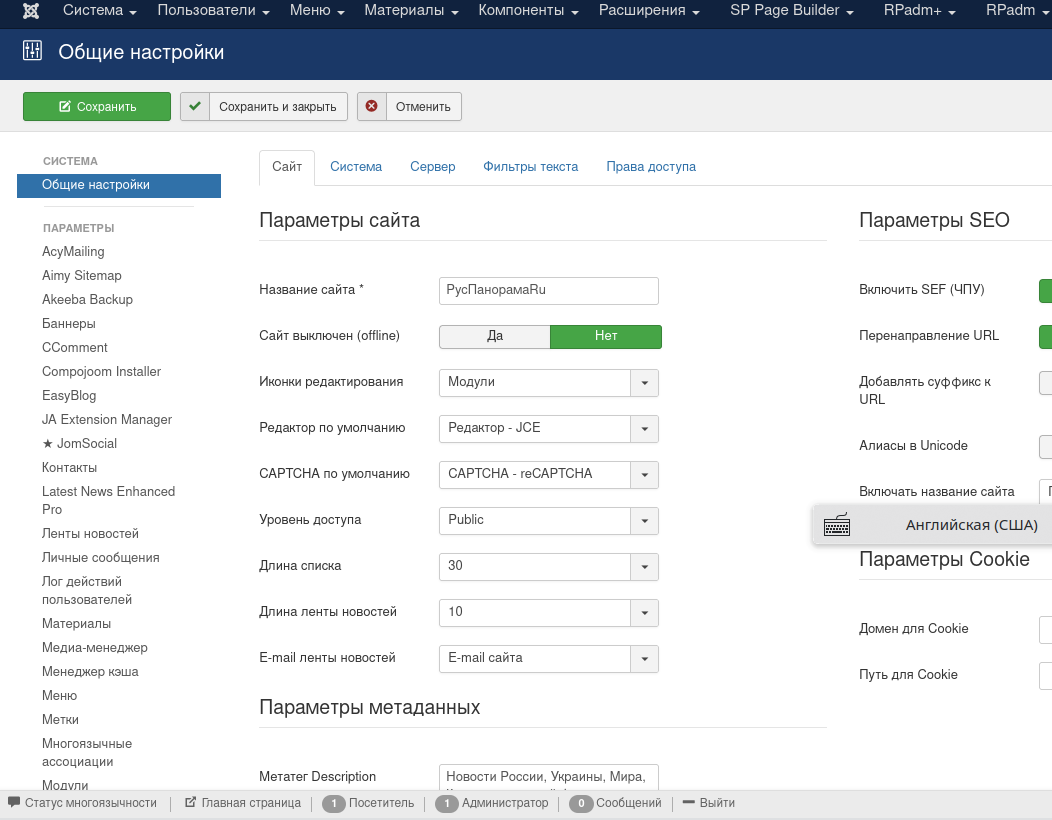Expand the E-mail ленты новостей dropdown
1052x820 pixels.
[x=645, y=659]
